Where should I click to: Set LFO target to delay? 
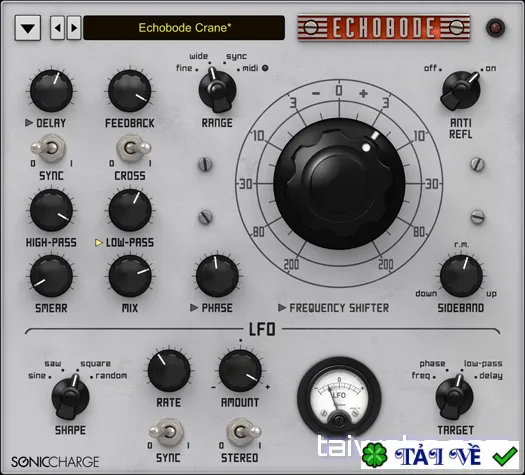(491, 376)
